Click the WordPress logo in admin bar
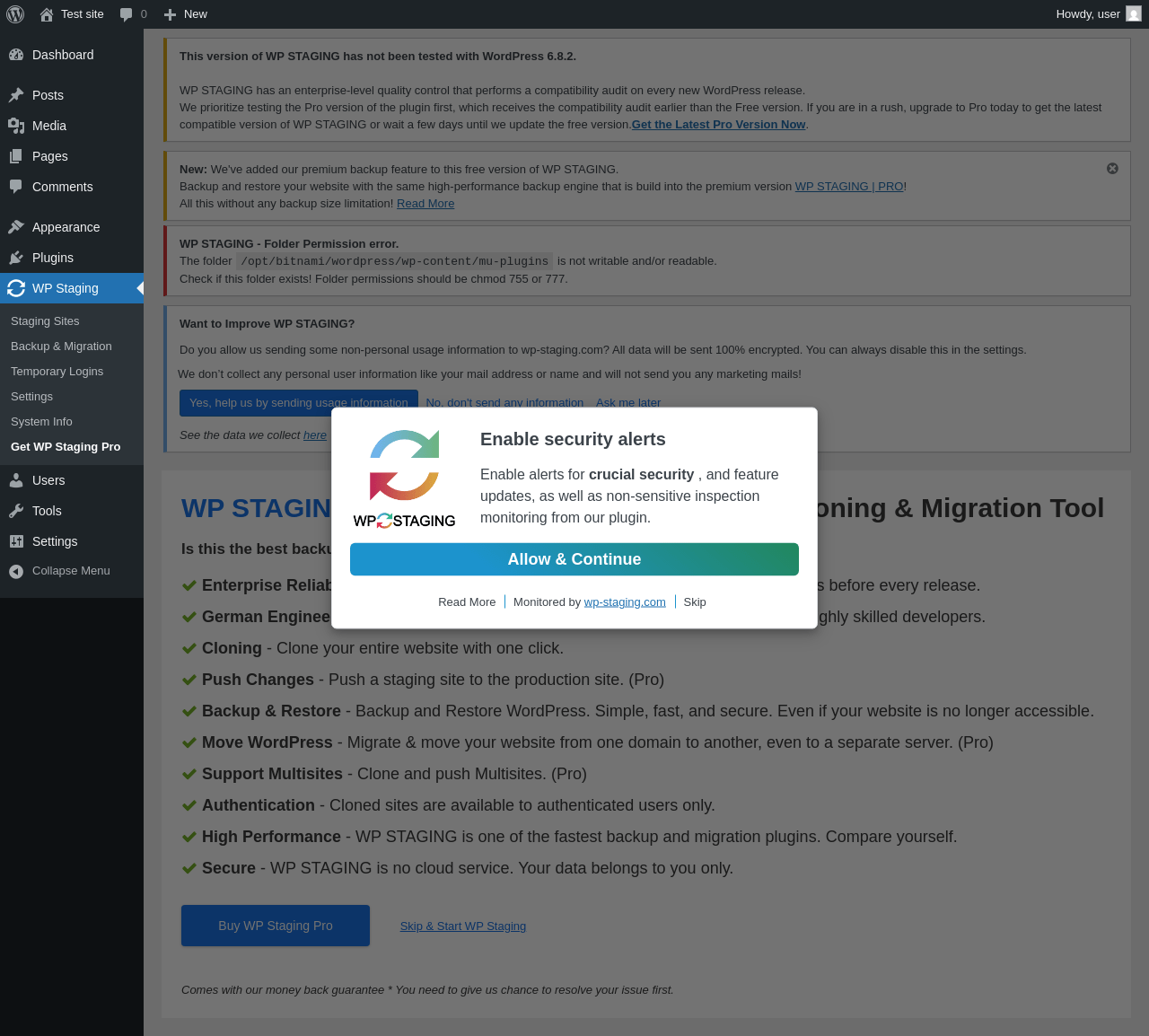 [x=15, y=14]
